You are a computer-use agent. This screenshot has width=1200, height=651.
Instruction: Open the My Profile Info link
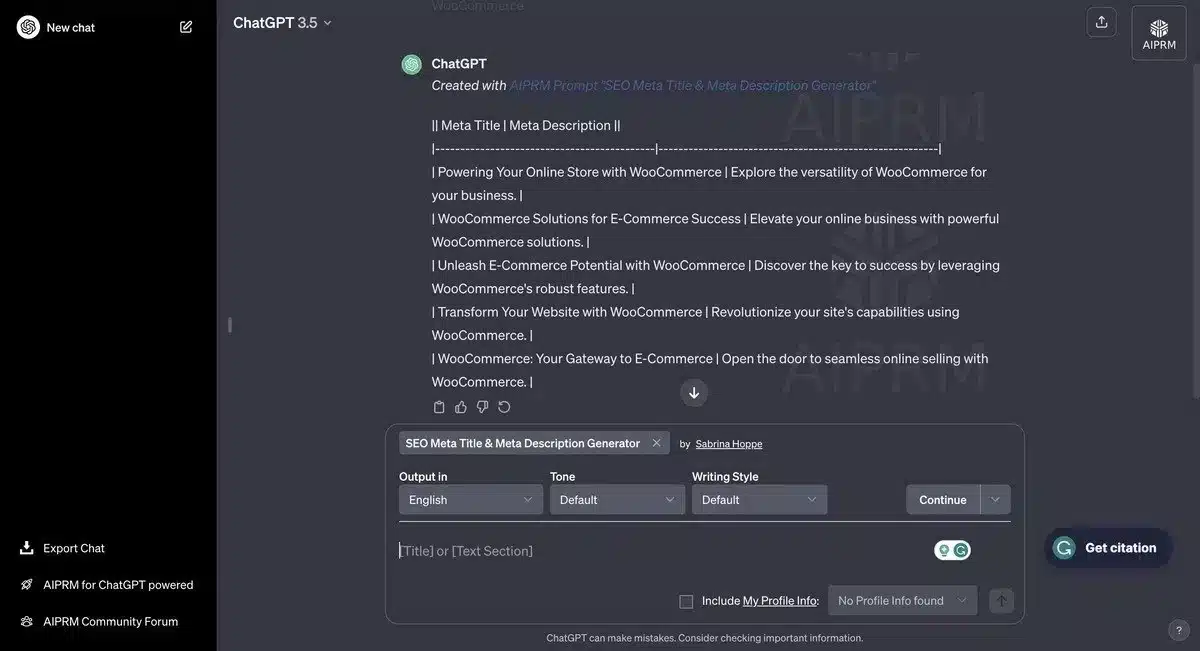pos(779,601)
